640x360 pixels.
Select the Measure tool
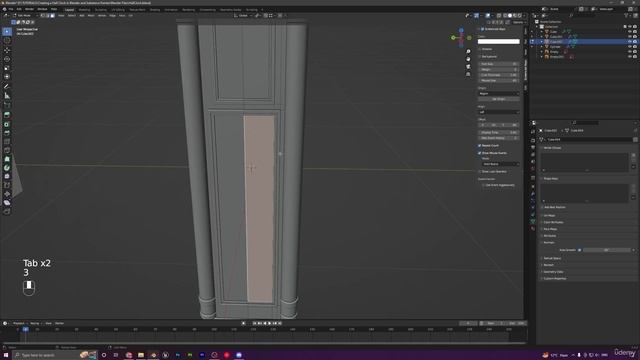click(7, 96)
